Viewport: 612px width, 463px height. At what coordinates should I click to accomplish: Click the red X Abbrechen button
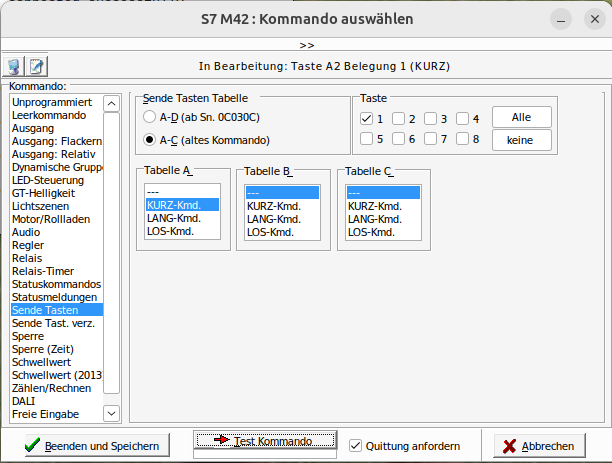[x=538, y=446]
